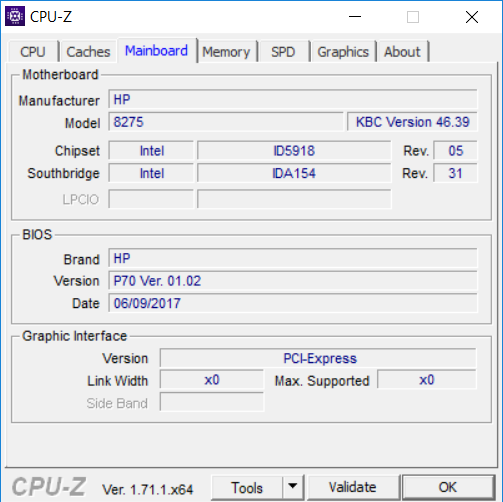The image size is (503, 502).
Task: Go to the SPD tab
Action: pos(283,52)
